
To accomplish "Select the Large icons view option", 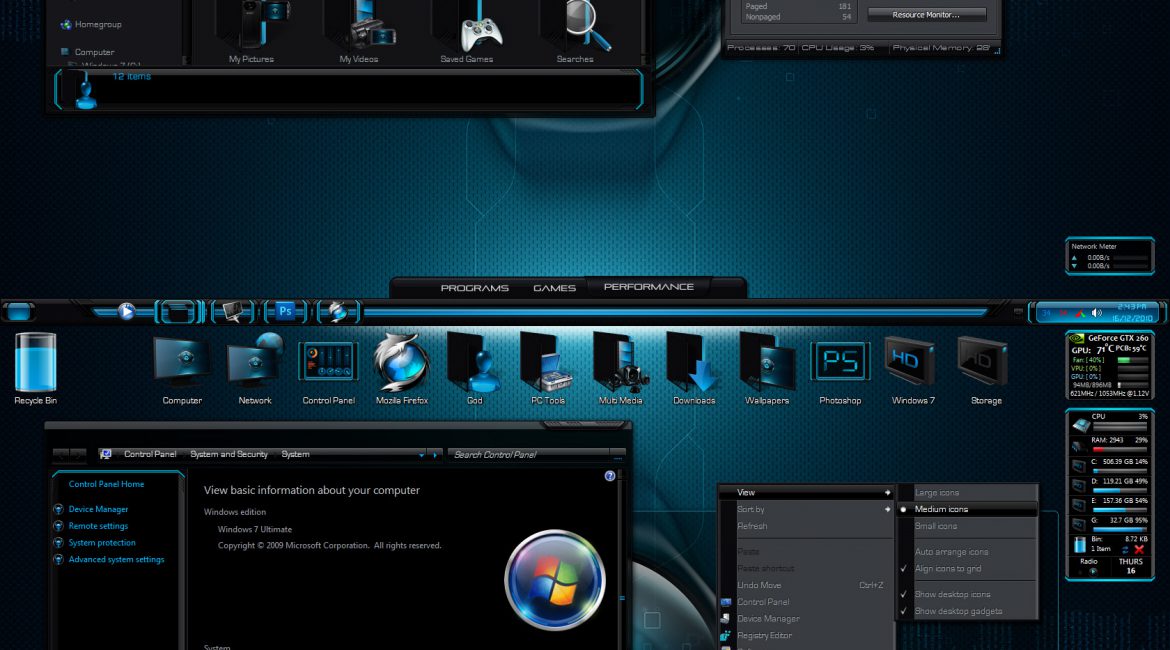I will [x=967, y=493].
